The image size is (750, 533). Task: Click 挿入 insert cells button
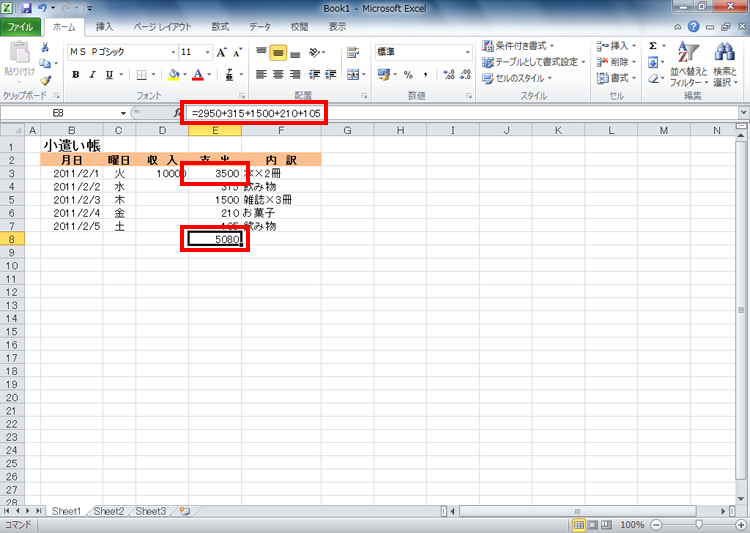616,46
